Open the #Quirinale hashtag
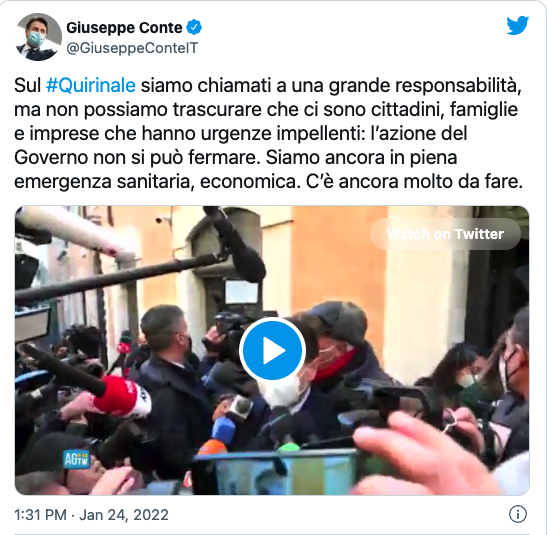The height and width of the screenshot is (535, 547). coord(91,85)
